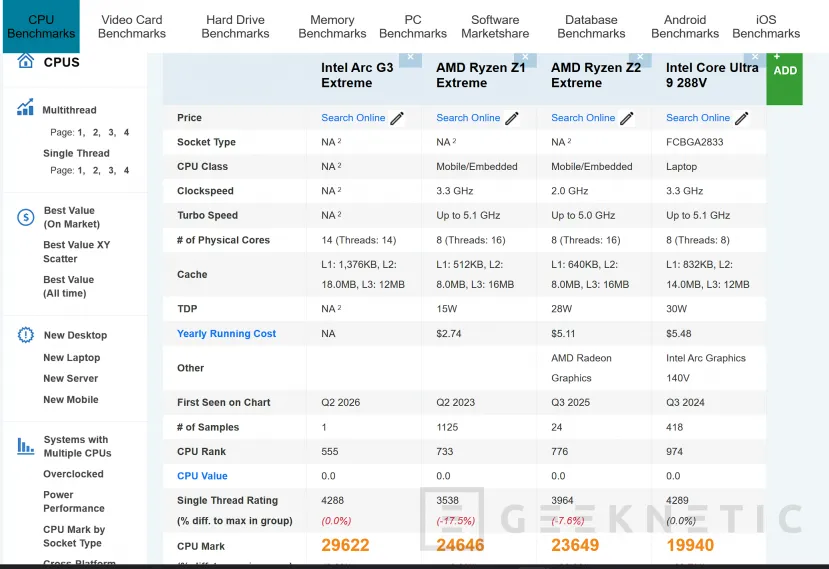
Task: Go to Multithread page 3
Action: [112, 133]
